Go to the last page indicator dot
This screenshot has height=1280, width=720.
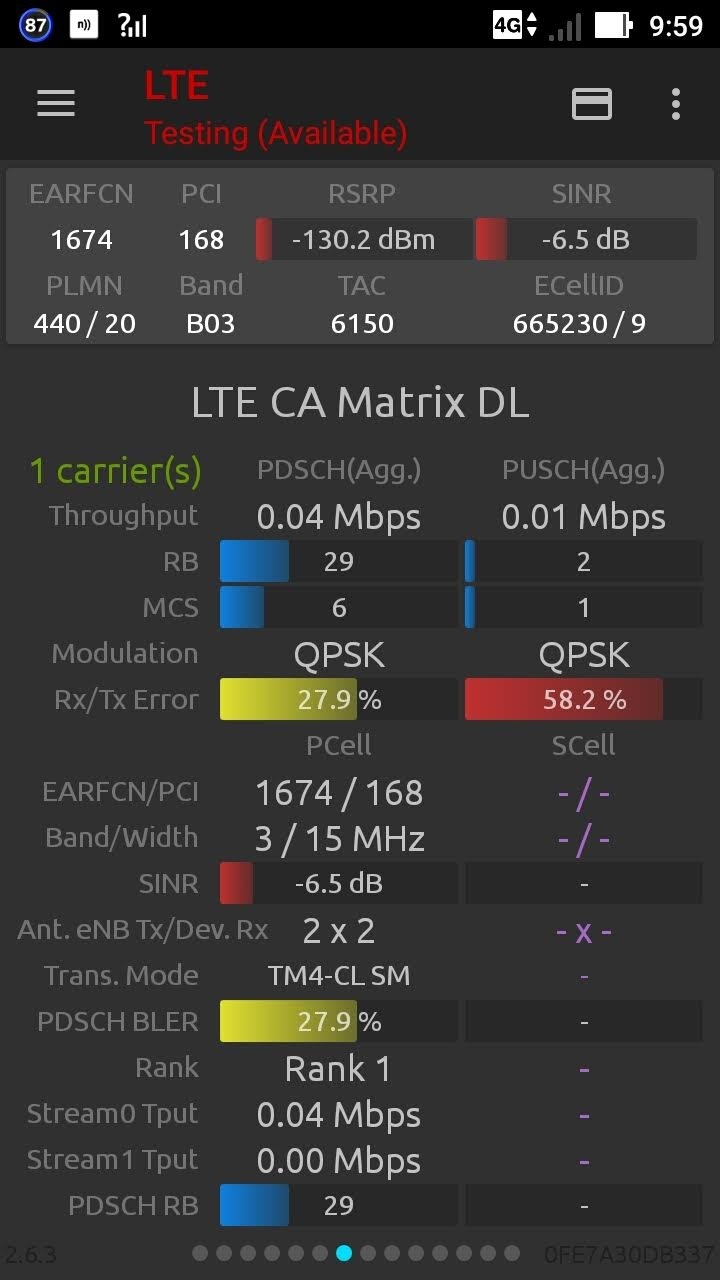pos(512,1253)
